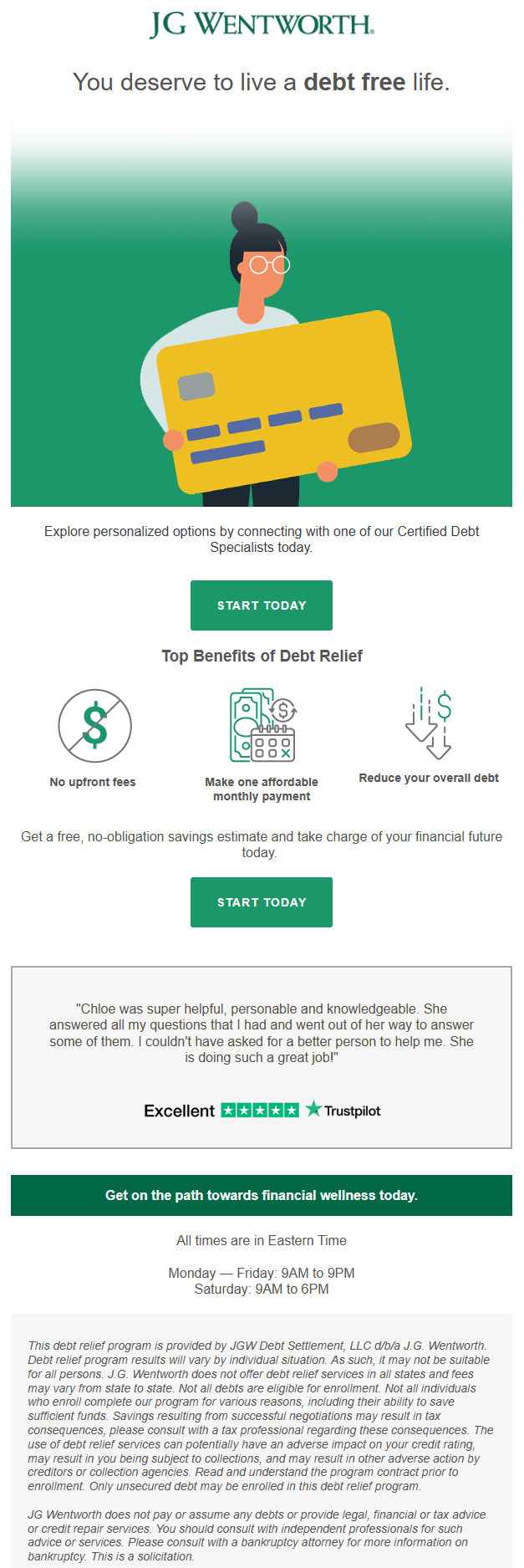Click "Make one affordable monthly payment" text
This screenshot has height=1568, width=524.
(x=262, y=789)
